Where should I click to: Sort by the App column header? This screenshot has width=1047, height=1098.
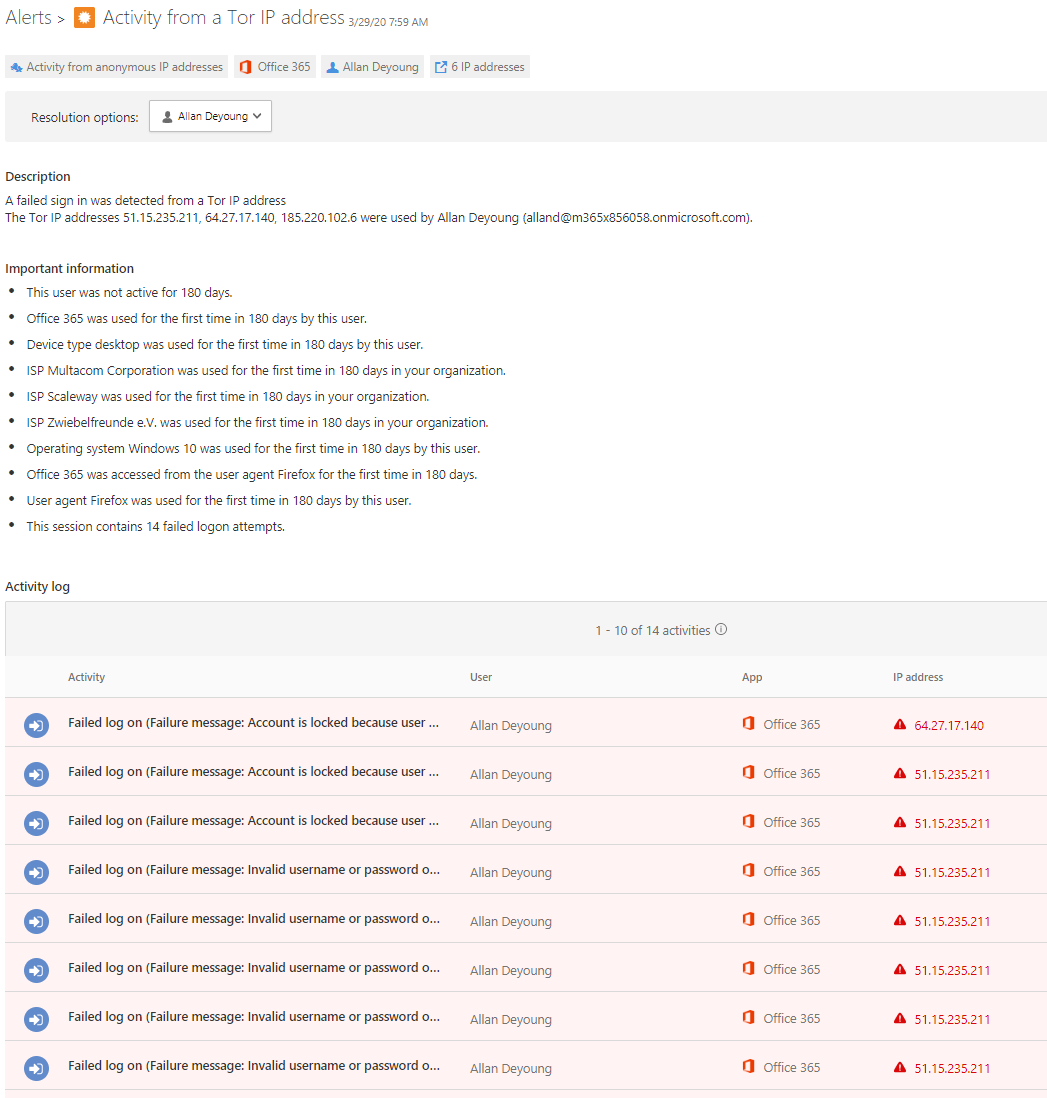pyautogui.click(x=751, y=677)
